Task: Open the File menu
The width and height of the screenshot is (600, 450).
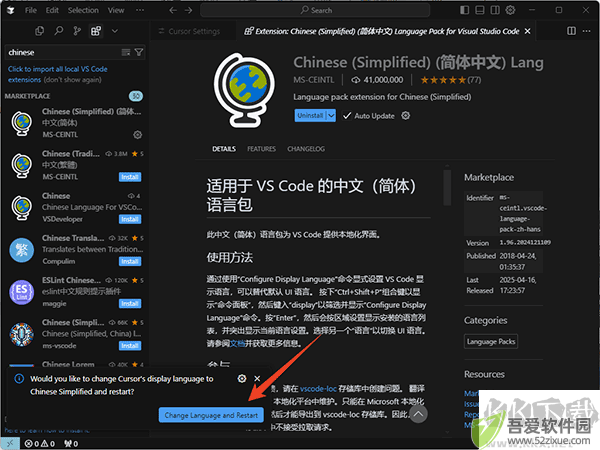Action: tap(31, 10)
